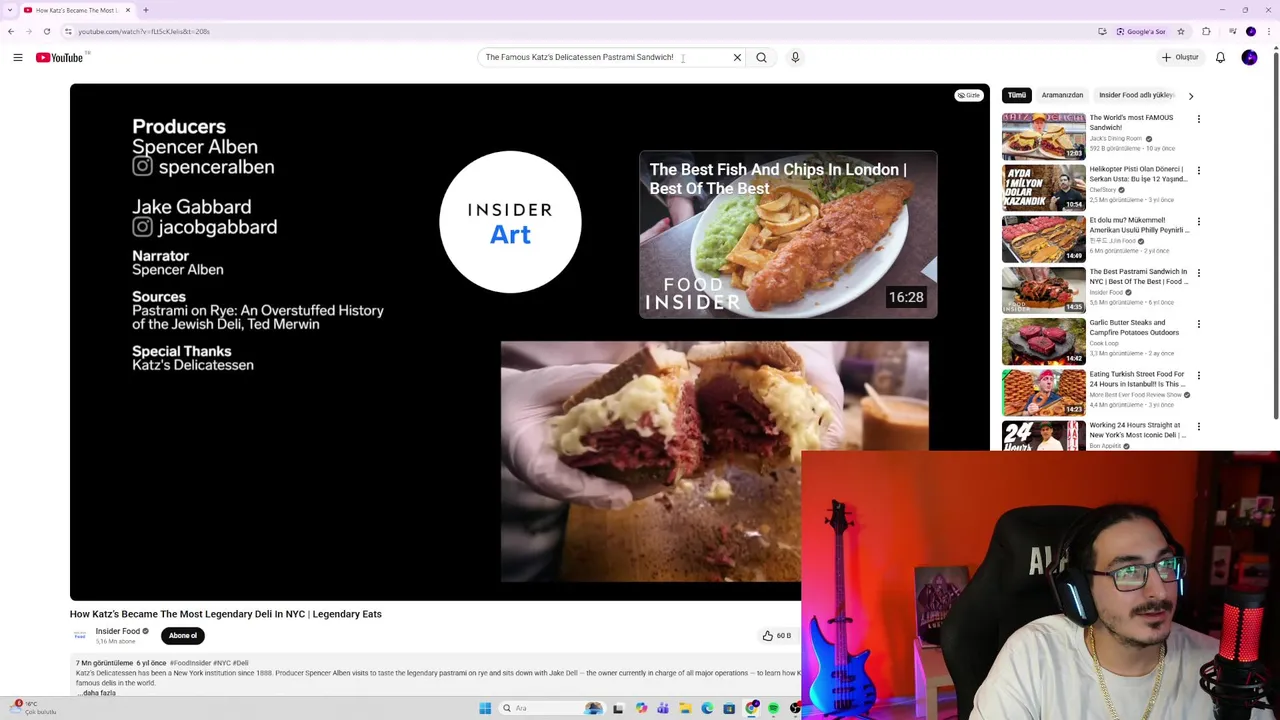Image resolution: width=1280 pixels, height=720 pixels.
Task: Click the magnifier search button
Action: click(x=761, y=58)
